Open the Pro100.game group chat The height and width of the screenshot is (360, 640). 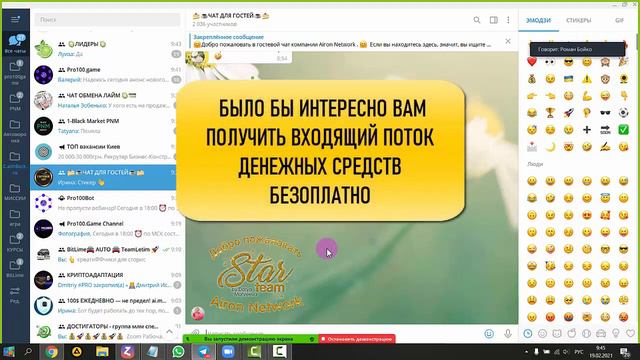tap(107, 74)
